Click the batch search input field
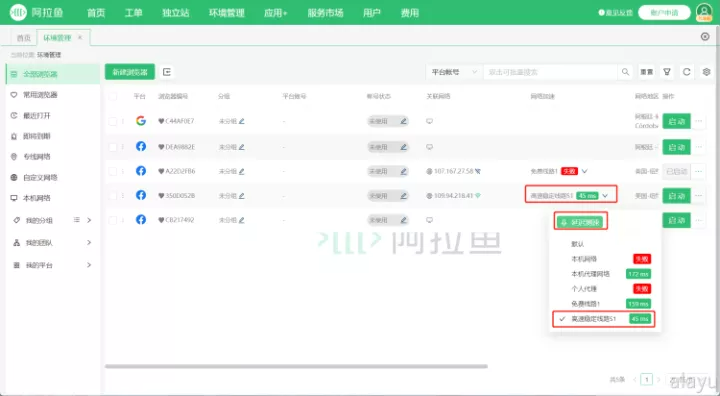The width and height of the screenshot is (720, 396). click(x=550, y=72)
